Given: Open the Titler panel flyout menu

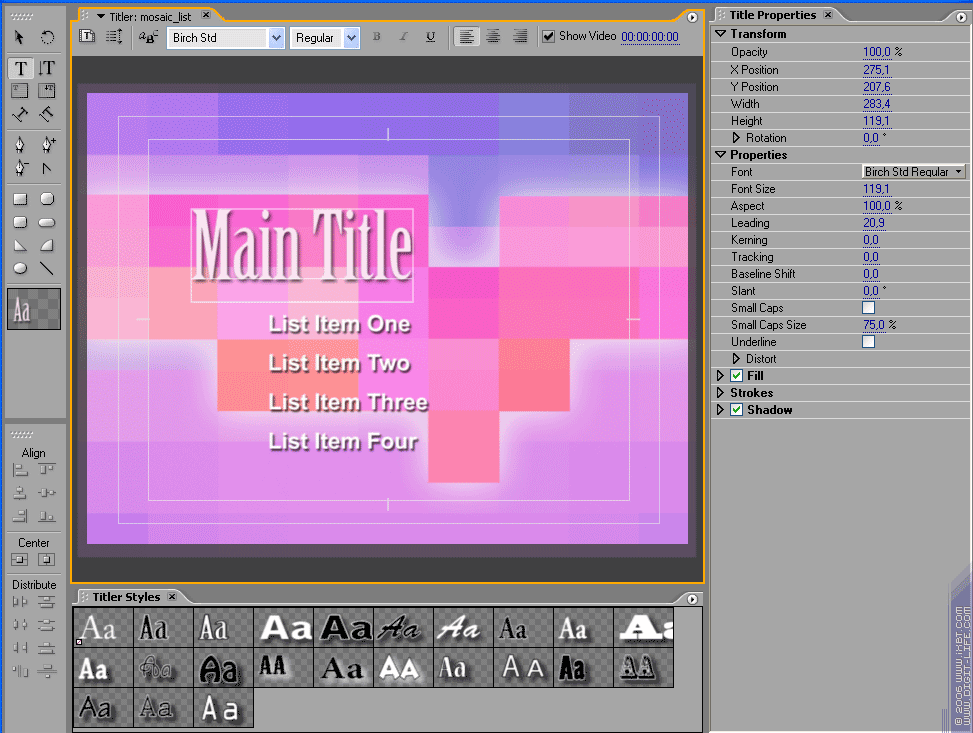Looking at the screenshot, I should [x=693, y=17].
